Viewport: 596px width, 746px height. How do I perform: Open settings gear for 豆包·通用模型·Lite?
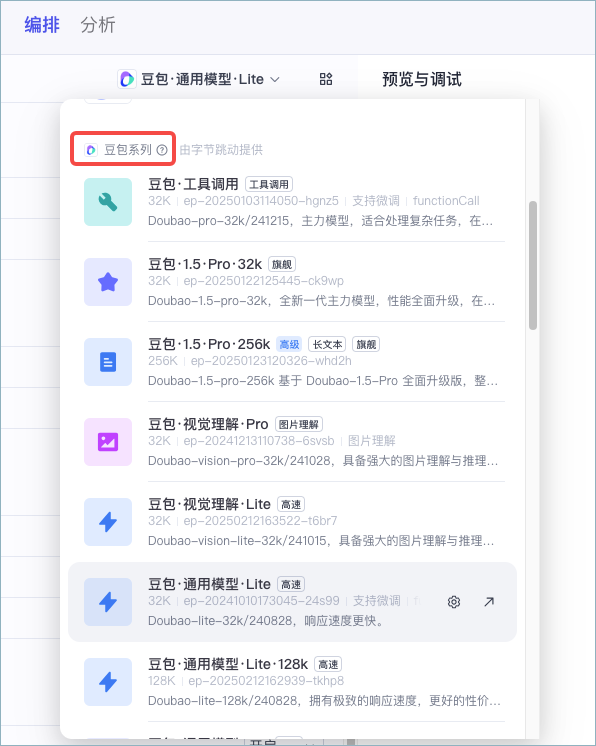point(454,602)
